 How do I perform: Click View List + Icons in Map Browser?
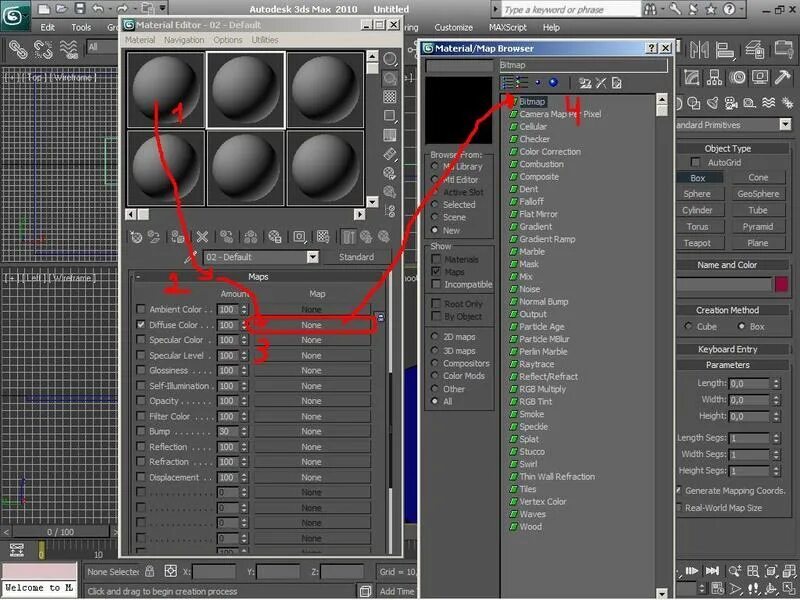521,83
